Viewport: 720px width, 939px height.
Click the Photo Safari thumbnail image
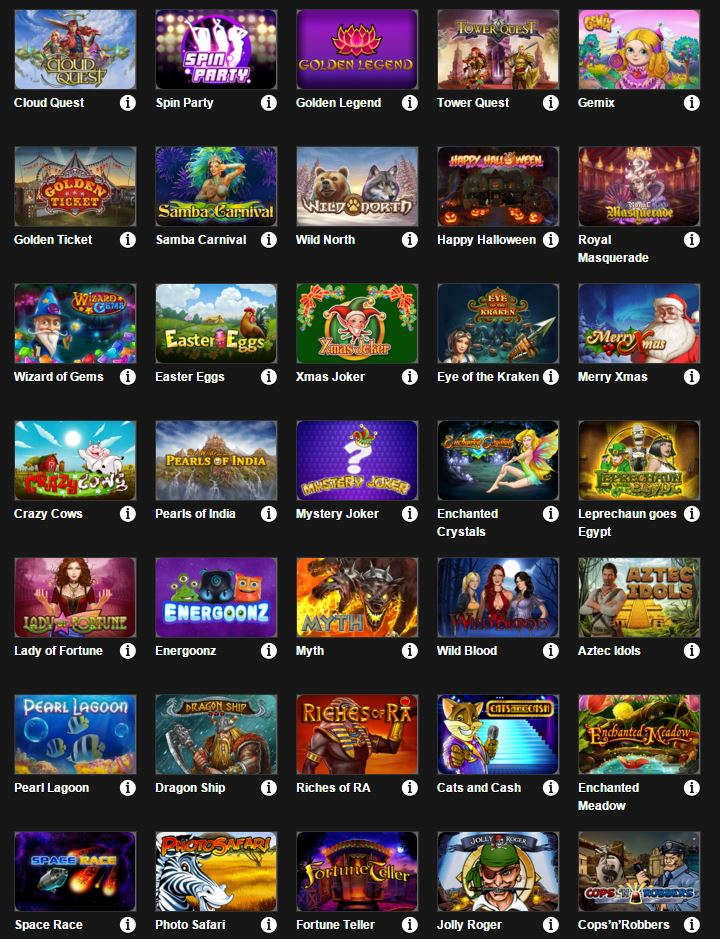216,871
